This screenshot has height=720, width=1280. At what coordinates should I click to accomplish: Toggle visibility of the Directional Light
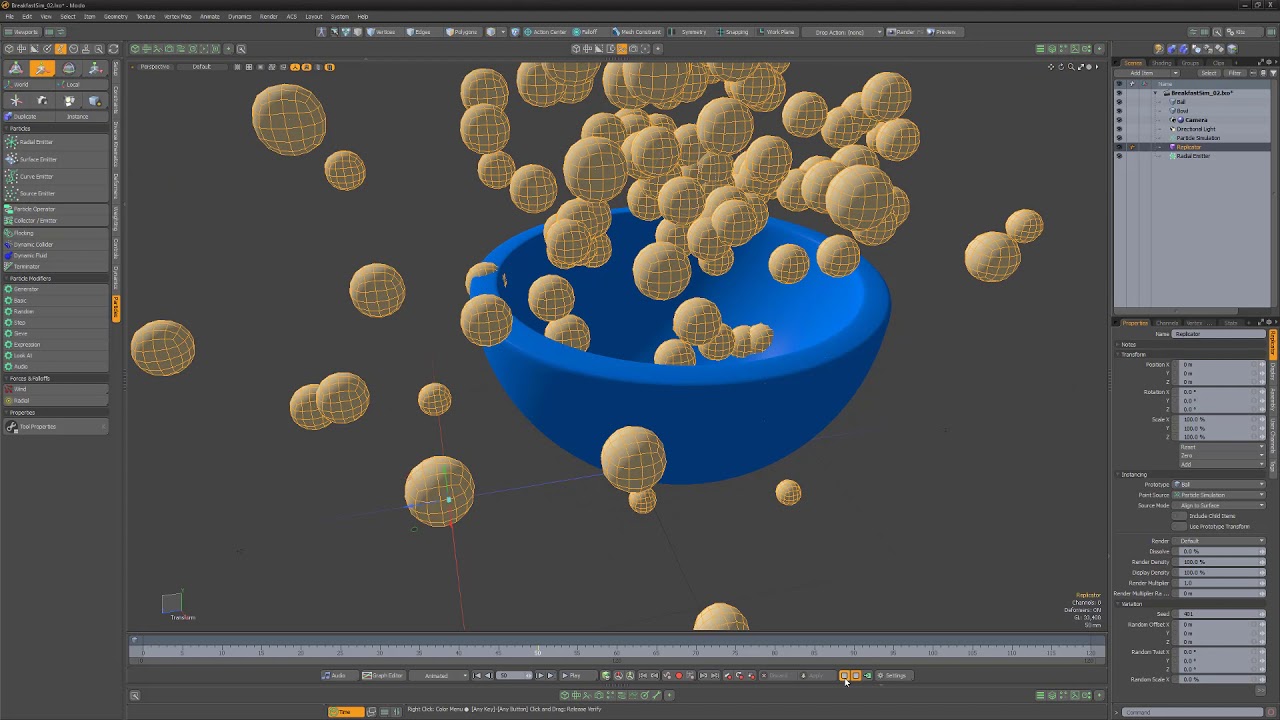point(1119,129)
